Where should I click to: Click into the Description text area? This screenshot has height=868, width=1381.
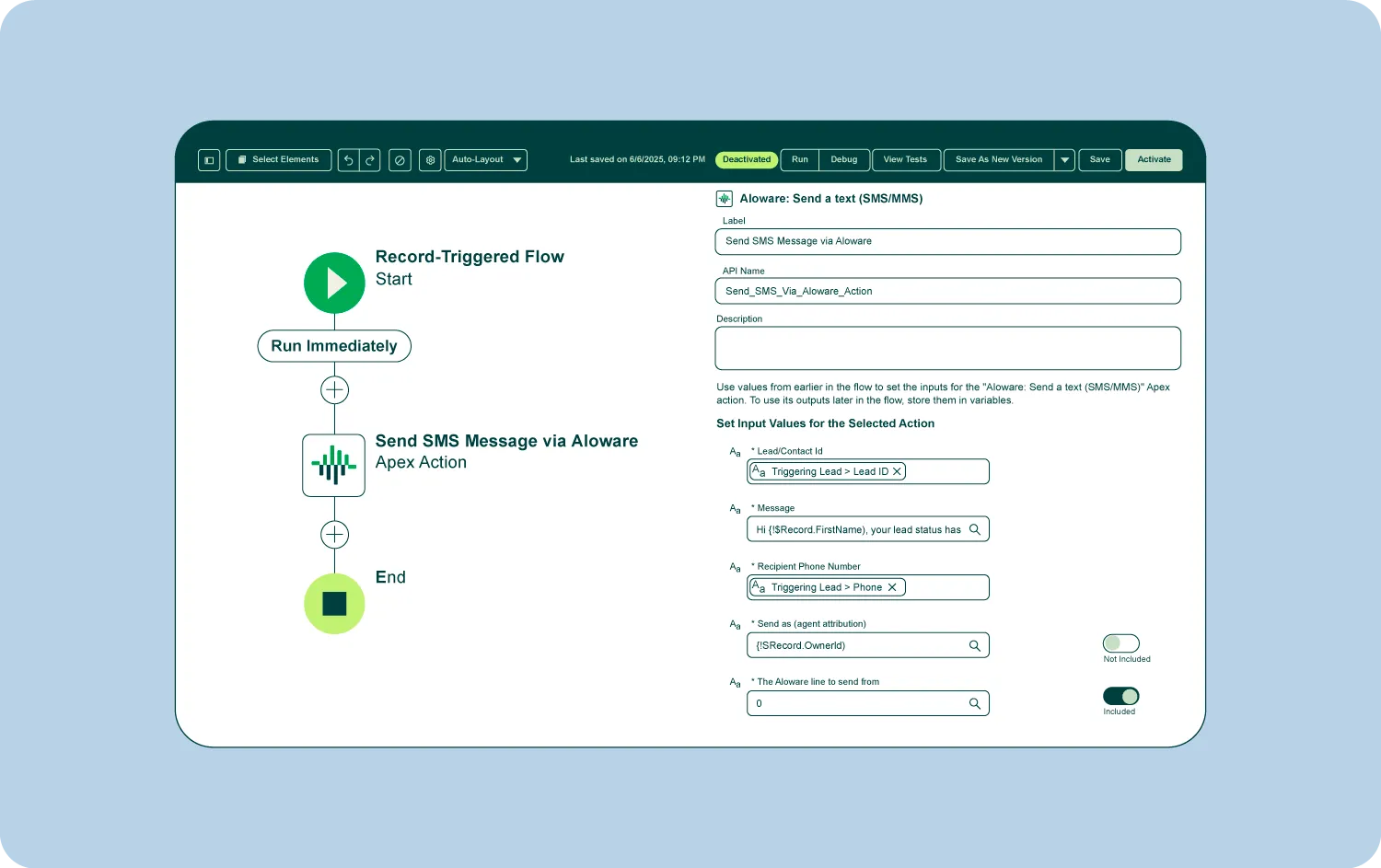point(947,348)
